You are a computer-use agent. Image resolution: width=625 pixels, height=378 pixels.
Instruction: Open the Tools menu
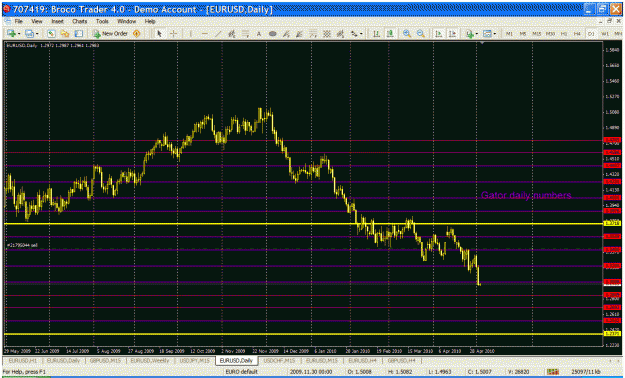[x=102, y=21]
